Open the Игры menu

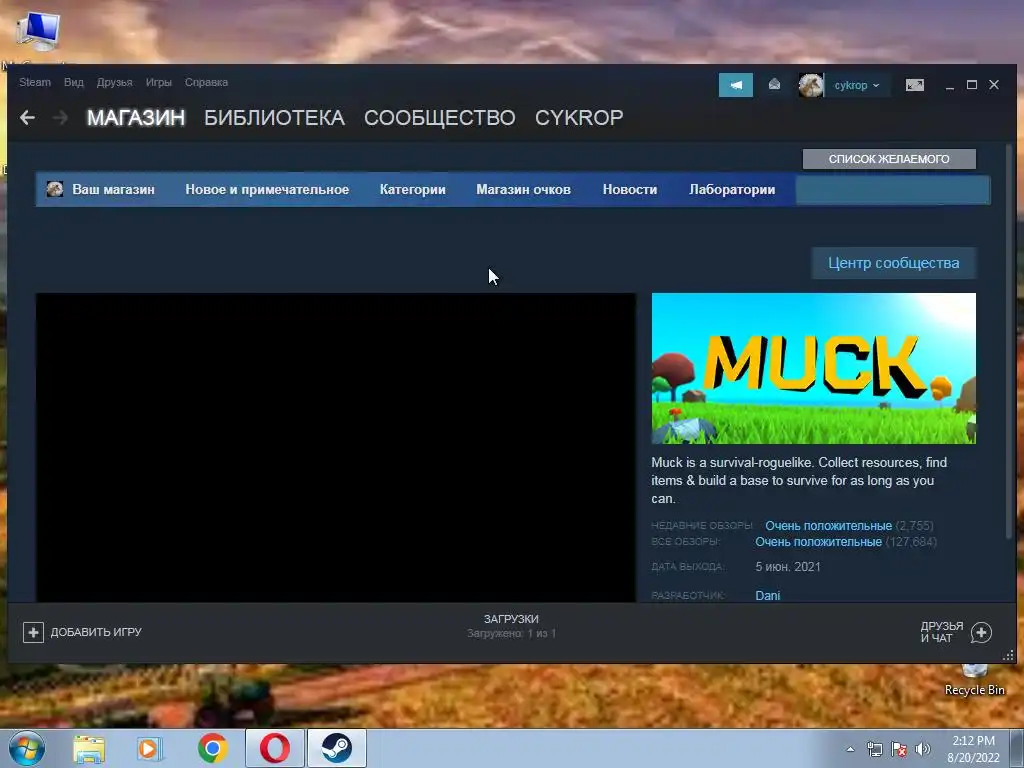click(x=159, y=82)
